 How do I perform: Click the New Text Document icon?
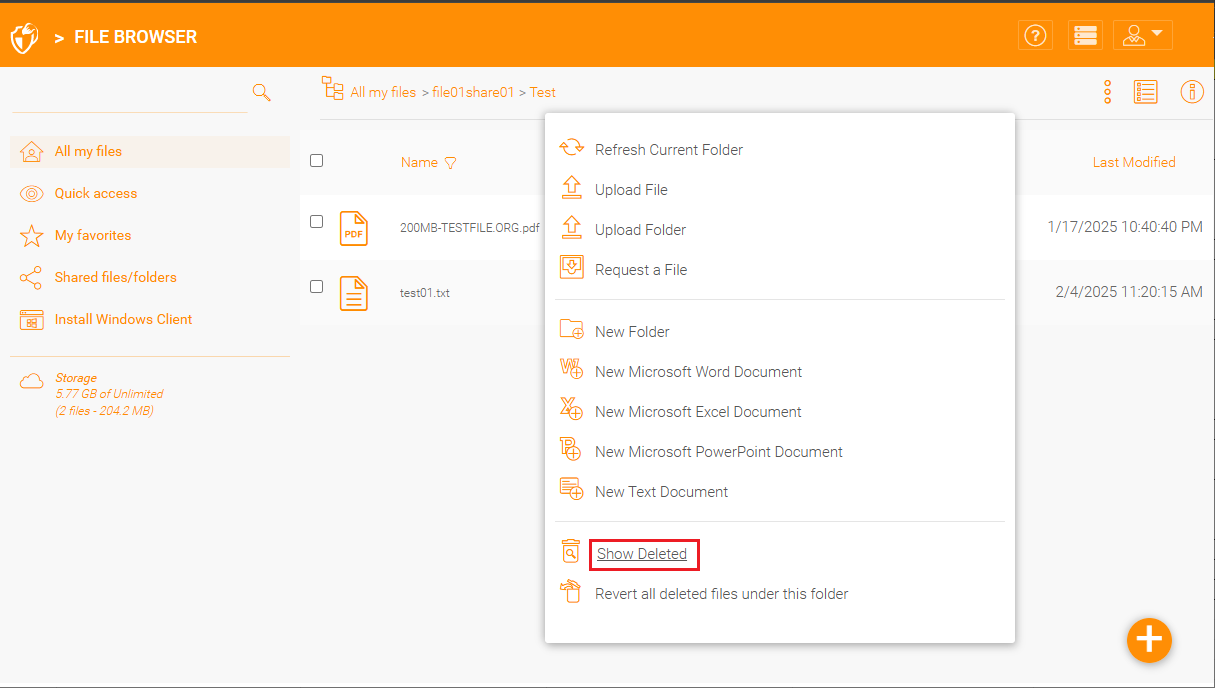pyautogui.click(x=571, y=489)
